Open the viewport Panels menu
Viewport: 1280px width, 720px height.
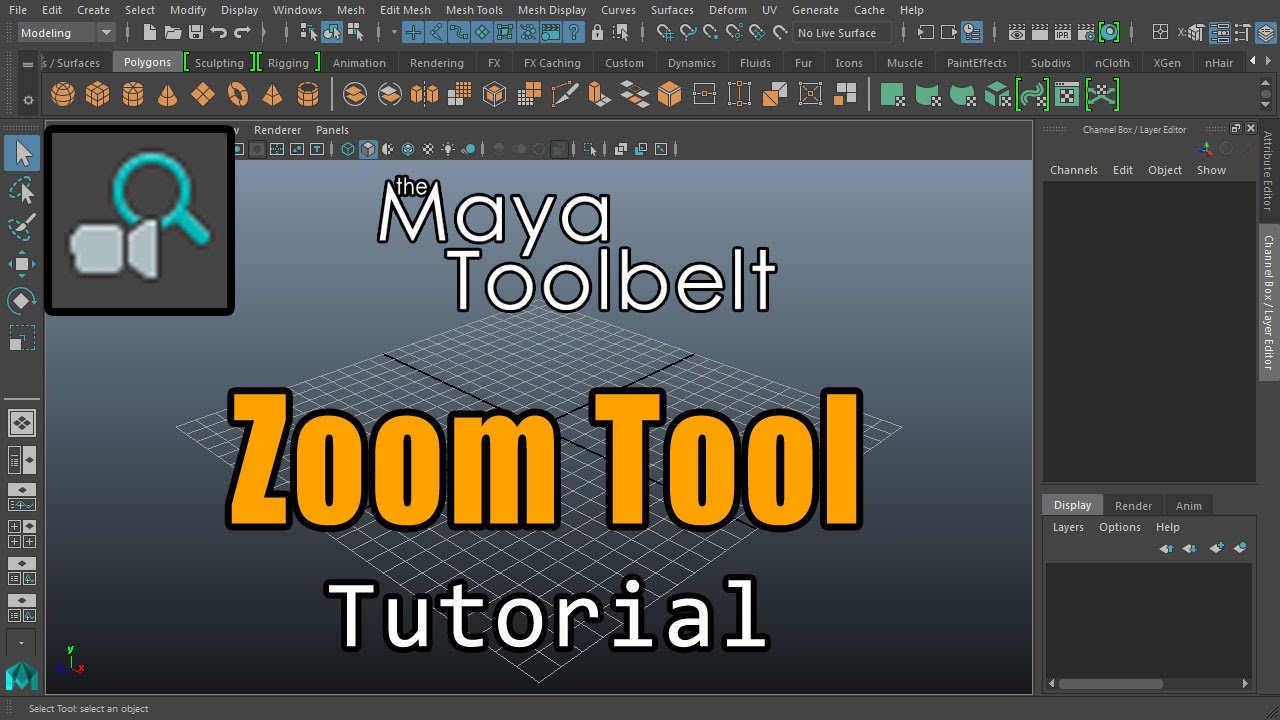(x=332, y=130)
